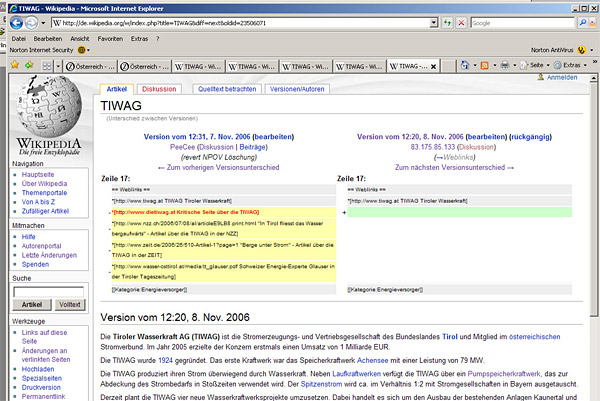
Task: Open the Versionen/Autoren tab
Action: point(297,89)
